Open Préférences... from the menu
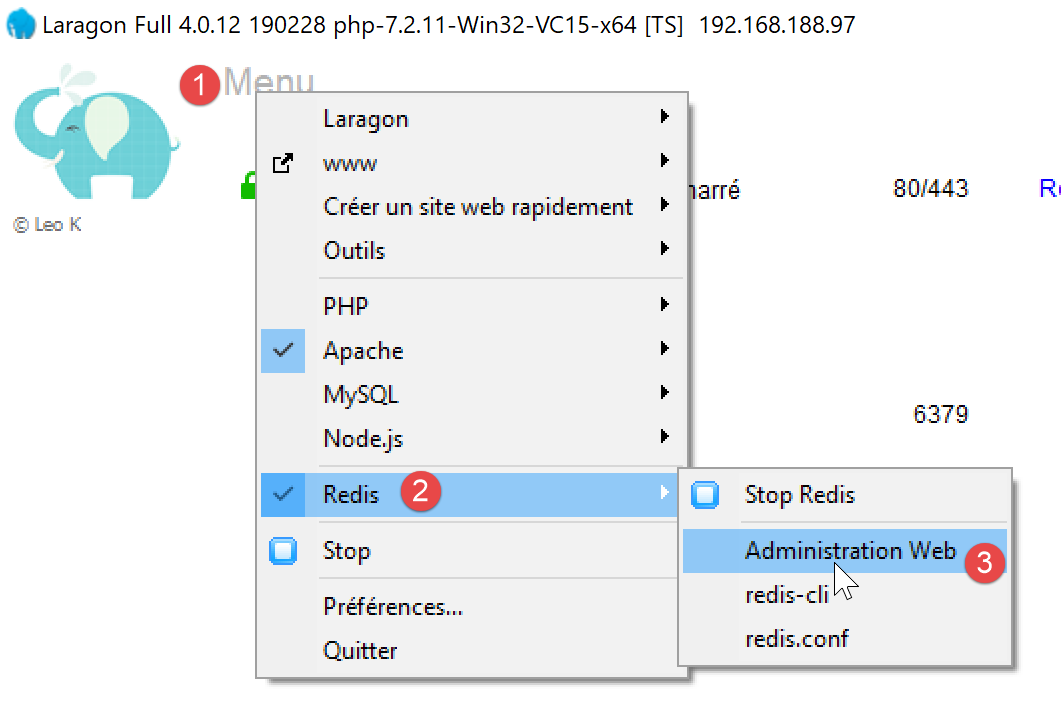1061x709 pixels. 392,607
